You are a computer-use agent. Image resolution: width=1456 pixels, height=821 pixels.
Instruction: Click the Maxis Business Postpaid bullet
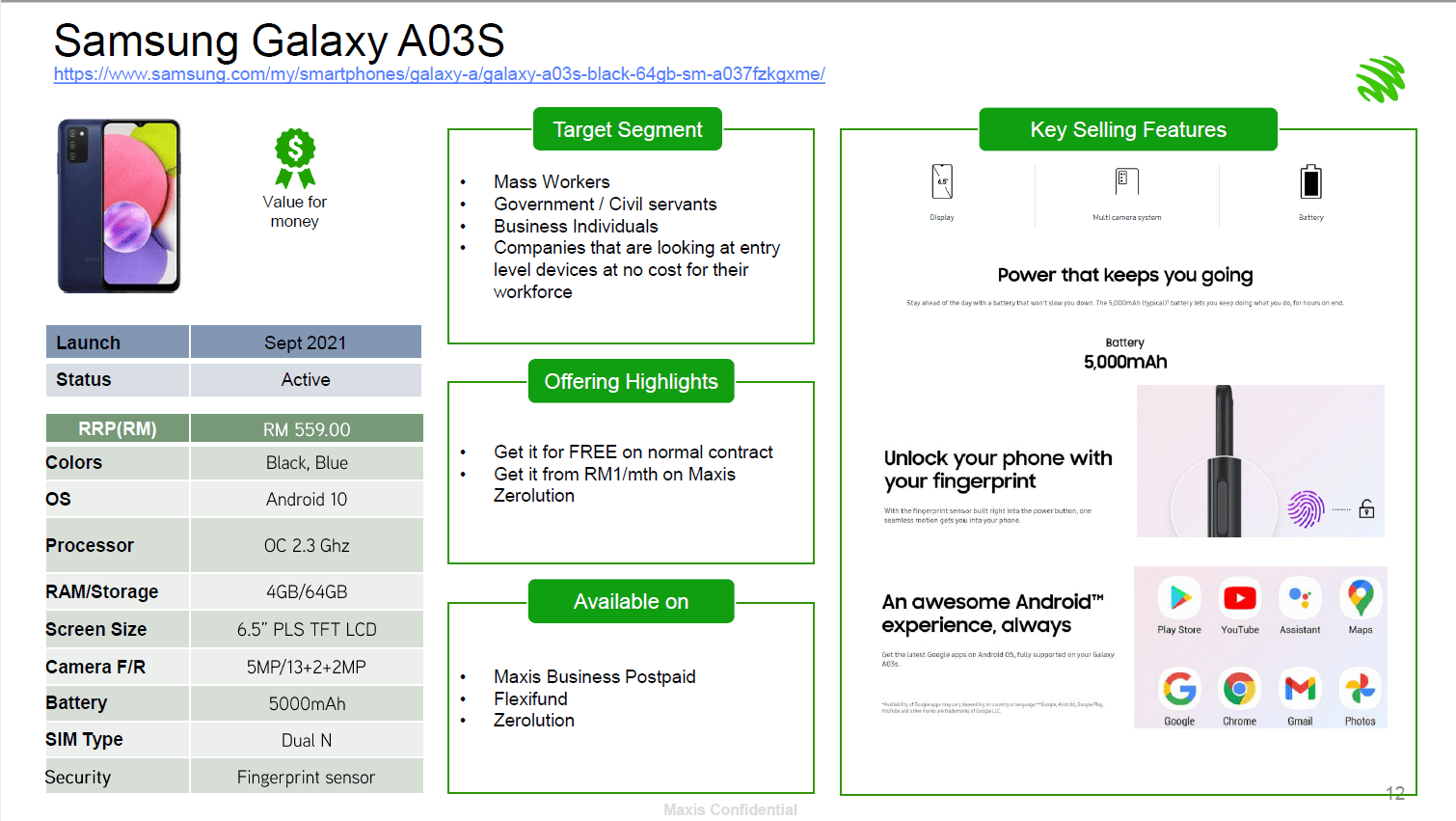coord(595,676)
